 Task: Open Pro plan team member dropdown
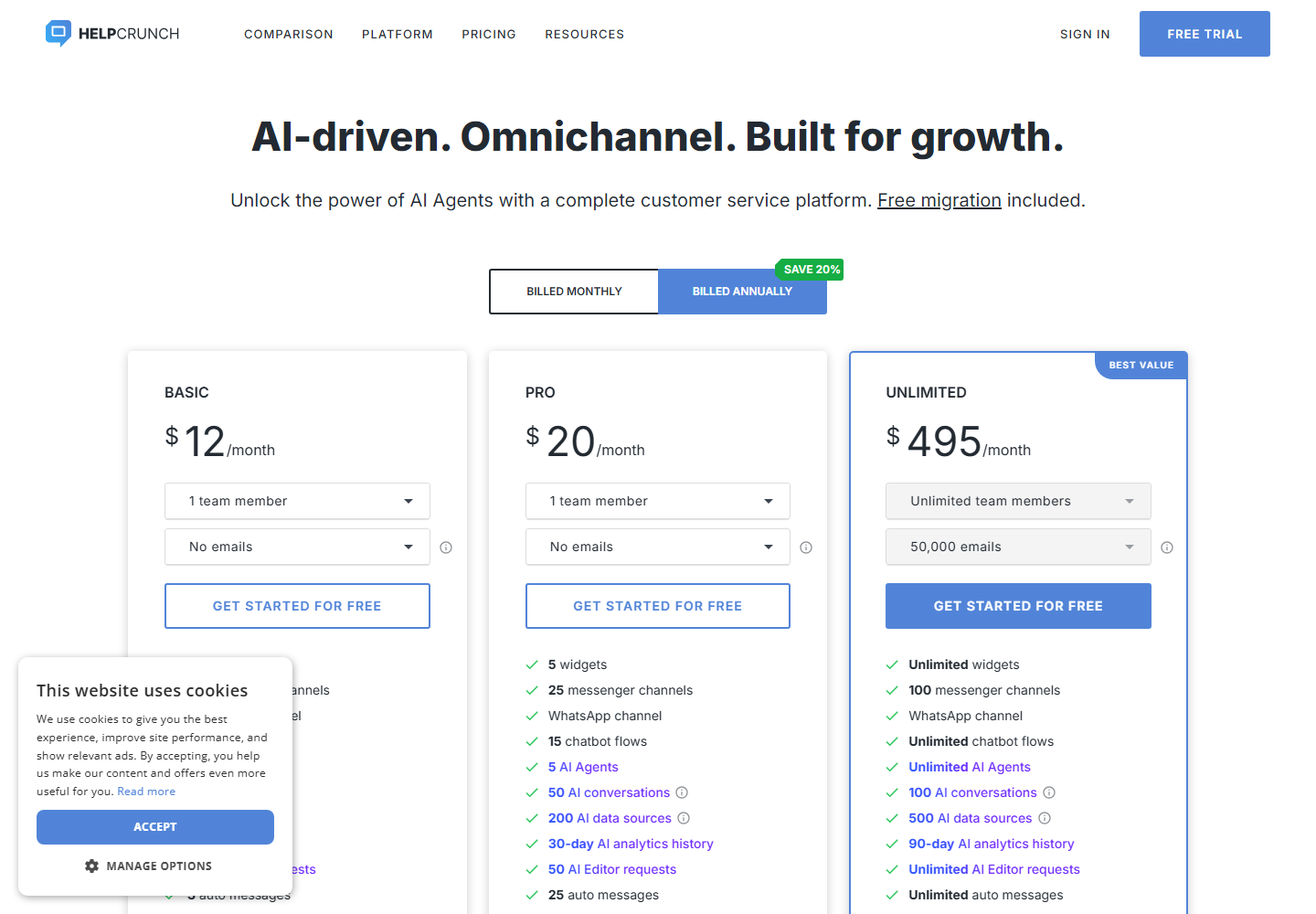pos(658,501)
